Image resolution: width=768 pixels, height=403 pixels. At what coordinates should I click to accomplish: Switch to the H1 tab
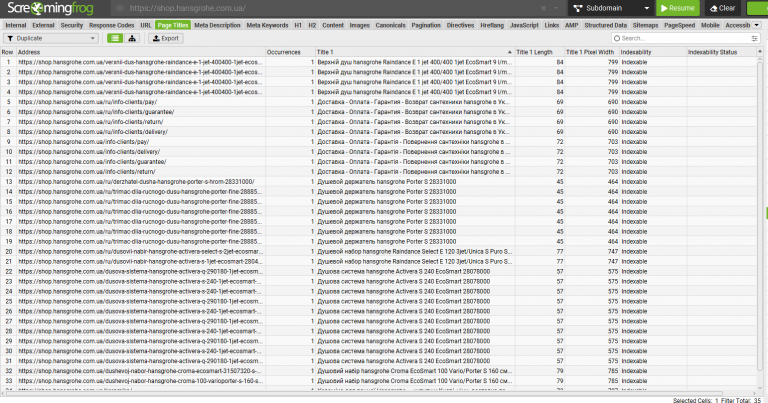[298, 25]
